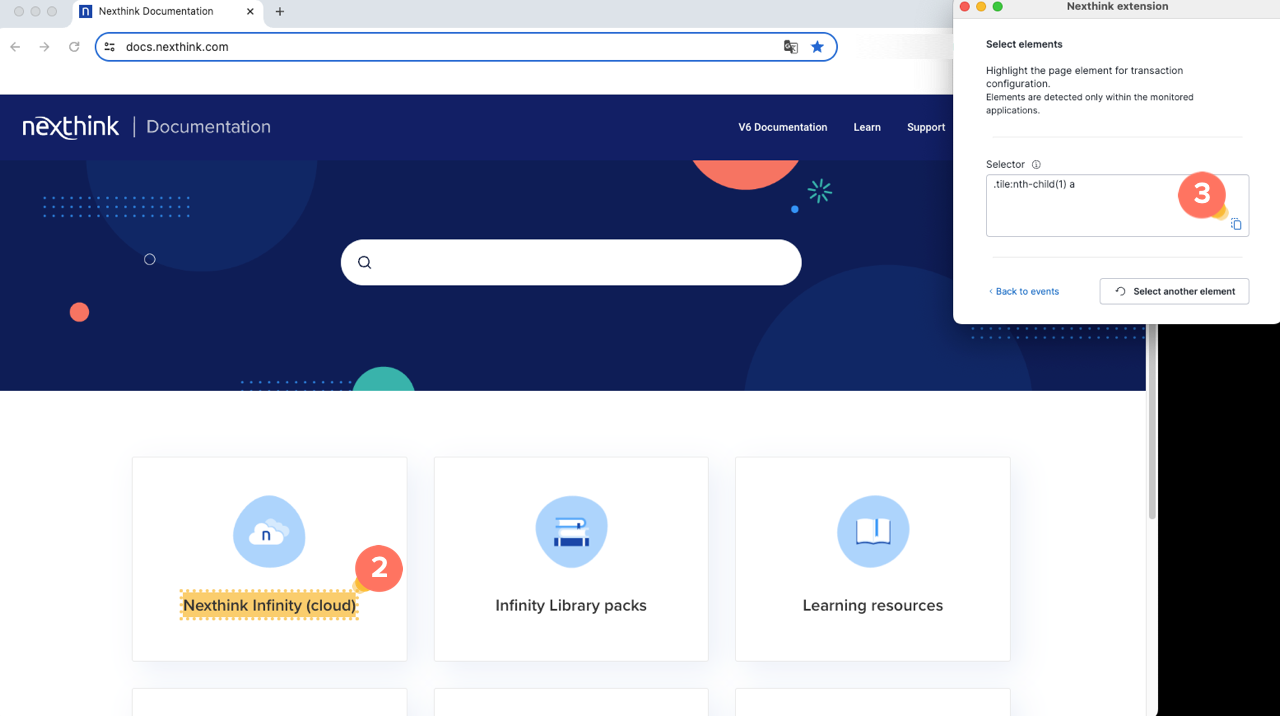1280x716 pixels.
Task: Go back using browser back arrow
Action: [x=15, y=47]
